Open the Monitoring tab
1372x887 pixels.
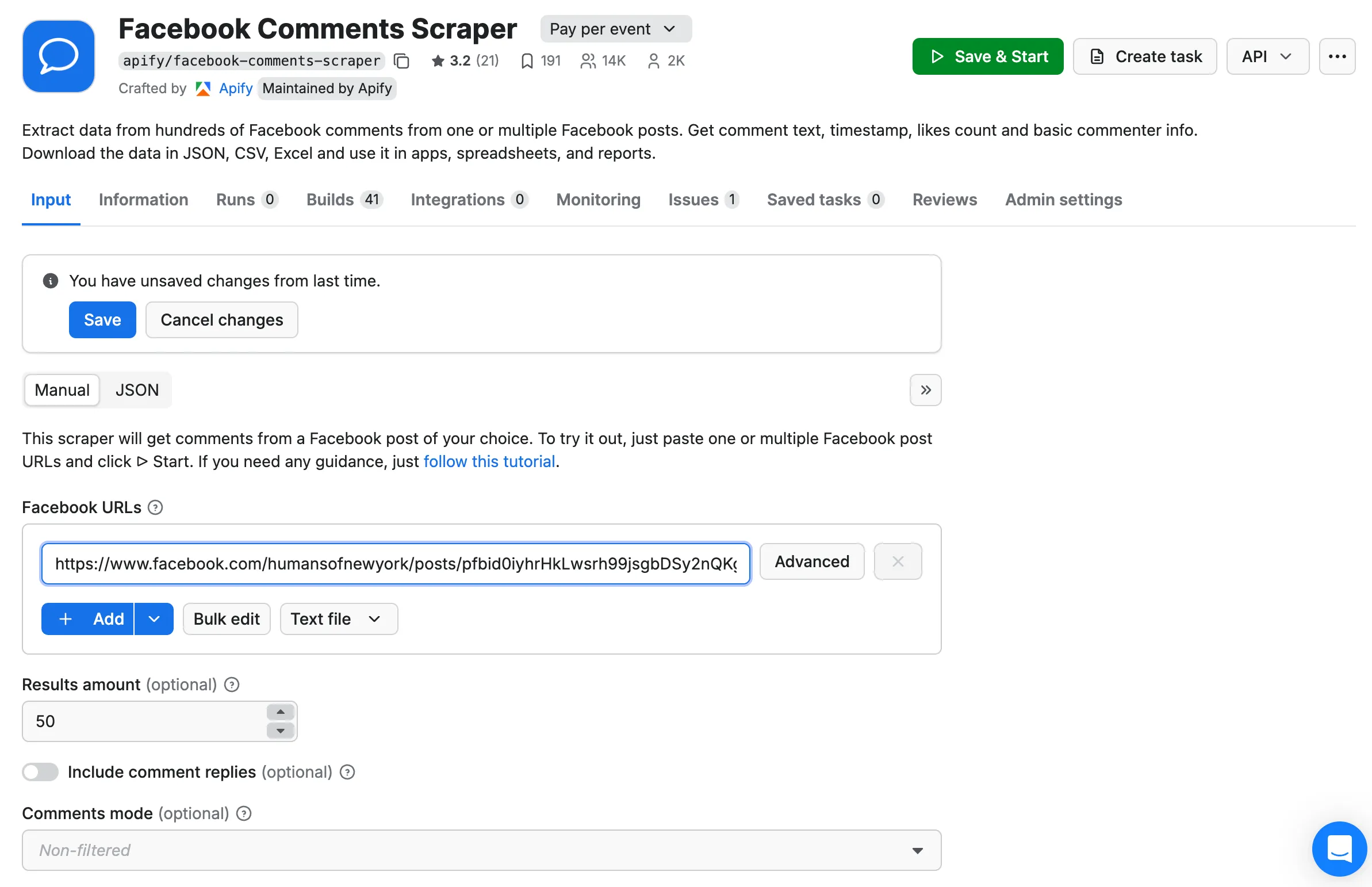598,200
